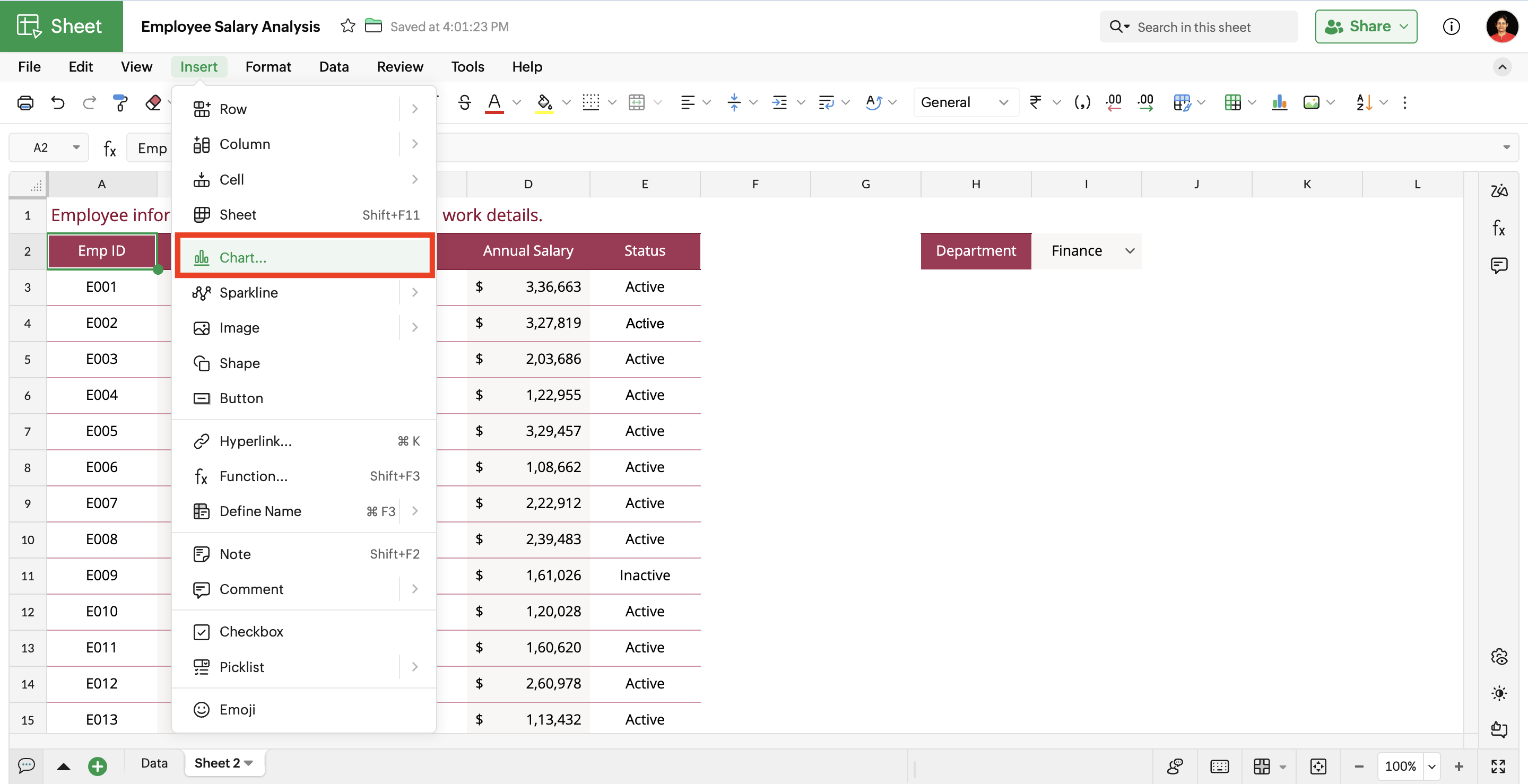Viewport: 1528px width, 784px height.
Task: Click the Increase decimal places icon
Action: [x=1145, y=102]
